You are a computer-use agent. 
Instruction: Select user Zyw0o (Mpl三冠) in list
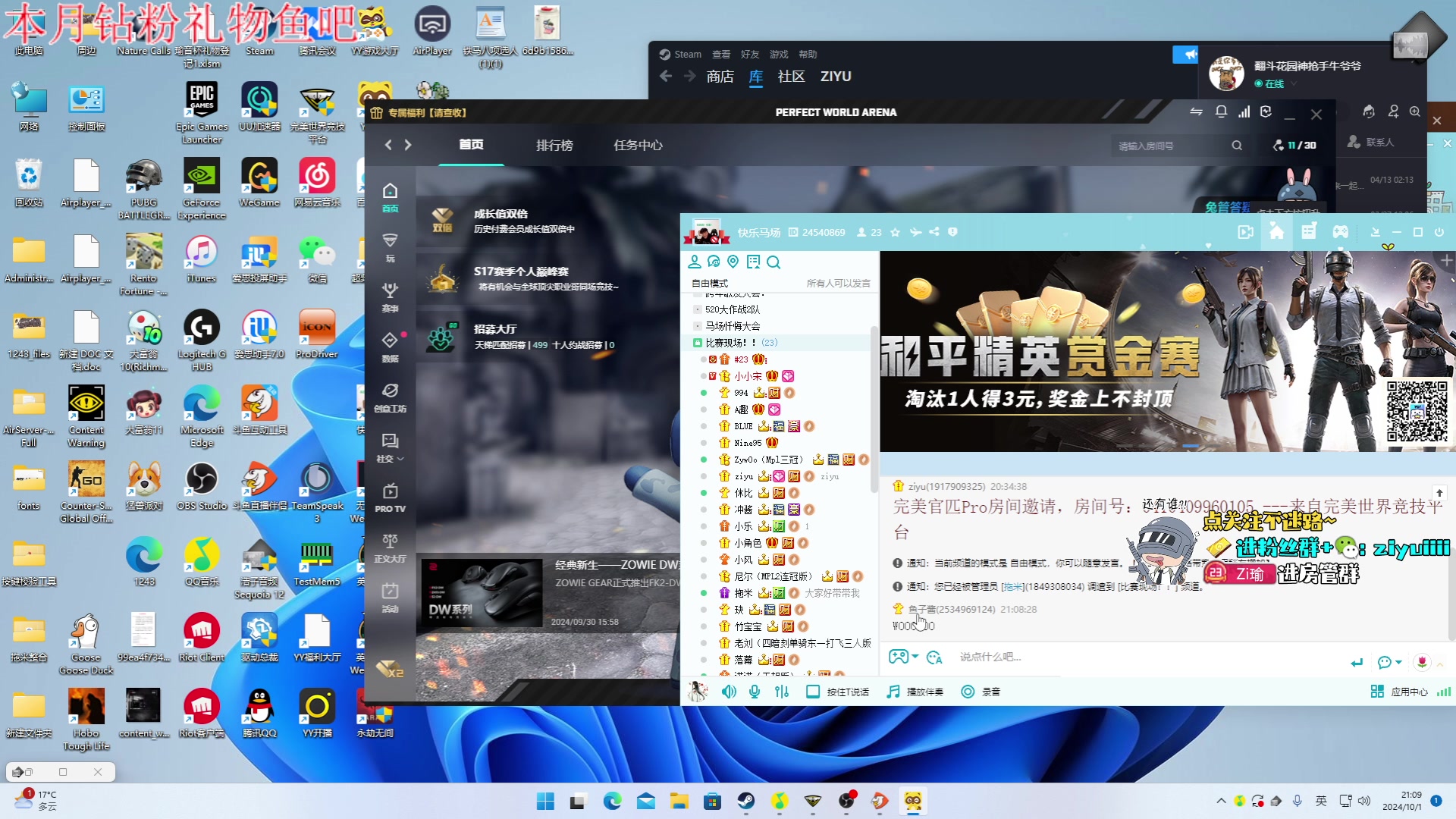point(768,460)
